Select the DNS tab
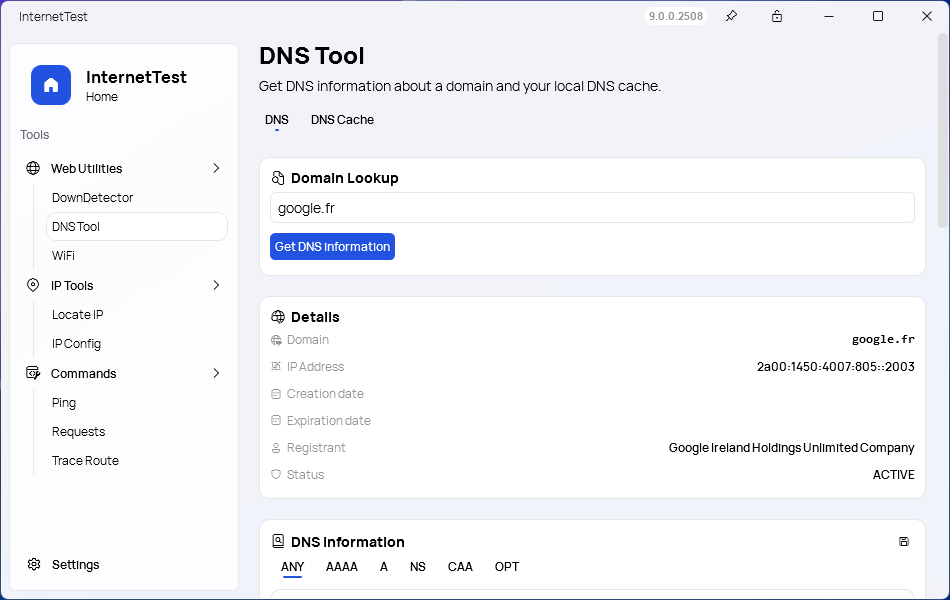 [x=277, y=120]
